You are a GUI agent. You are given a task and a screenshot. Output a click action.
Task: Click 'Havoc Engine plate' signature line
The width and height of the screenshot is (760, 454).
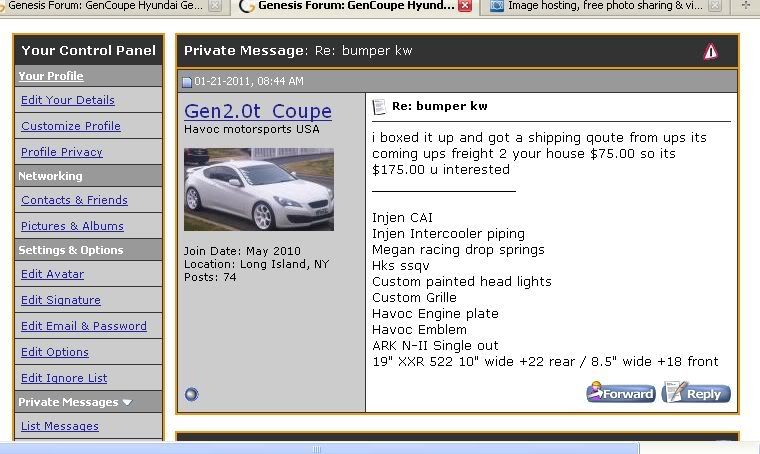click(x=435, y=314)
